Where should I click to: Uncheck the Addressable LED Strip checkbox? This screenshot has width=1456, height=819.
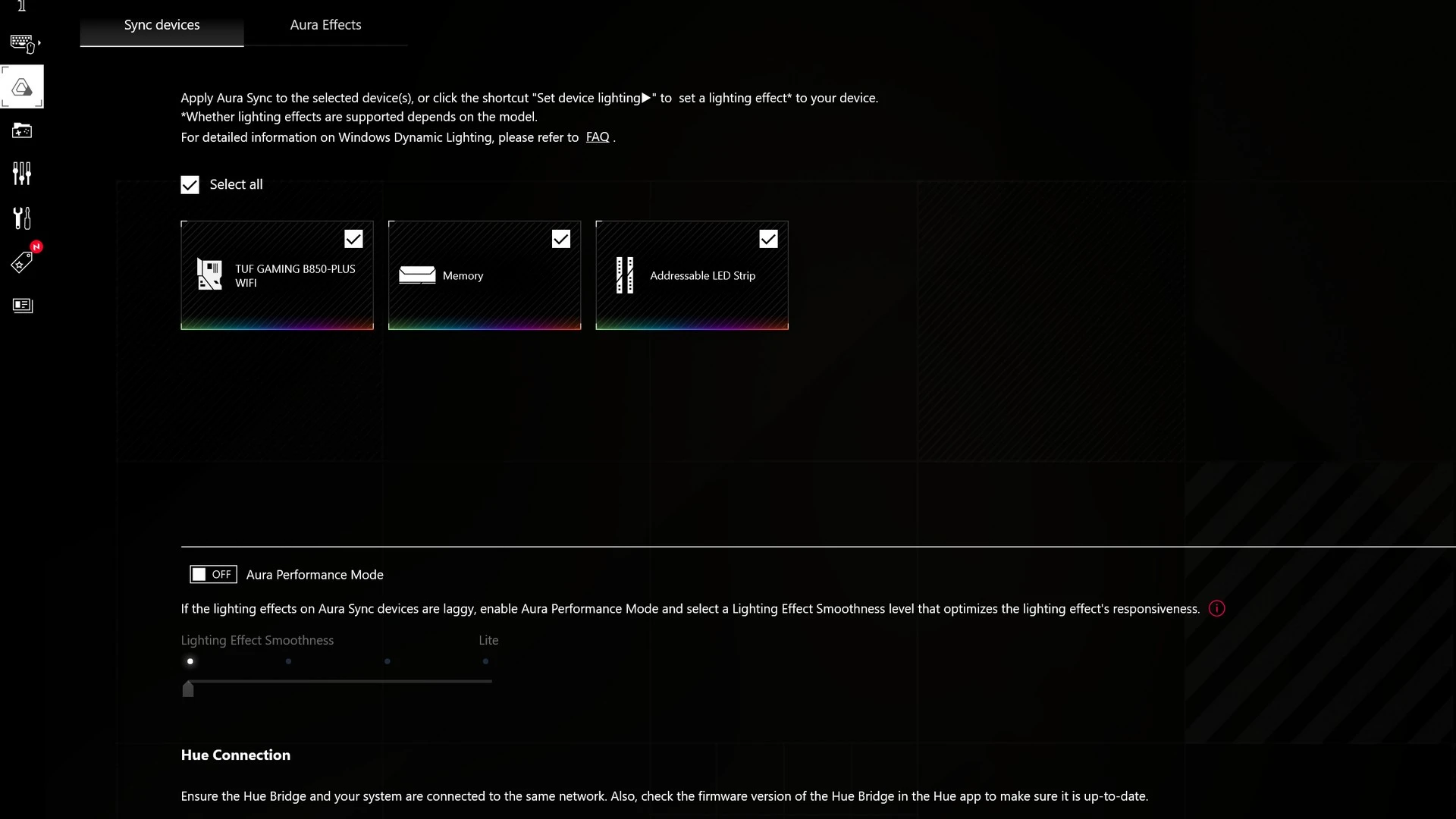click(768, 240)
